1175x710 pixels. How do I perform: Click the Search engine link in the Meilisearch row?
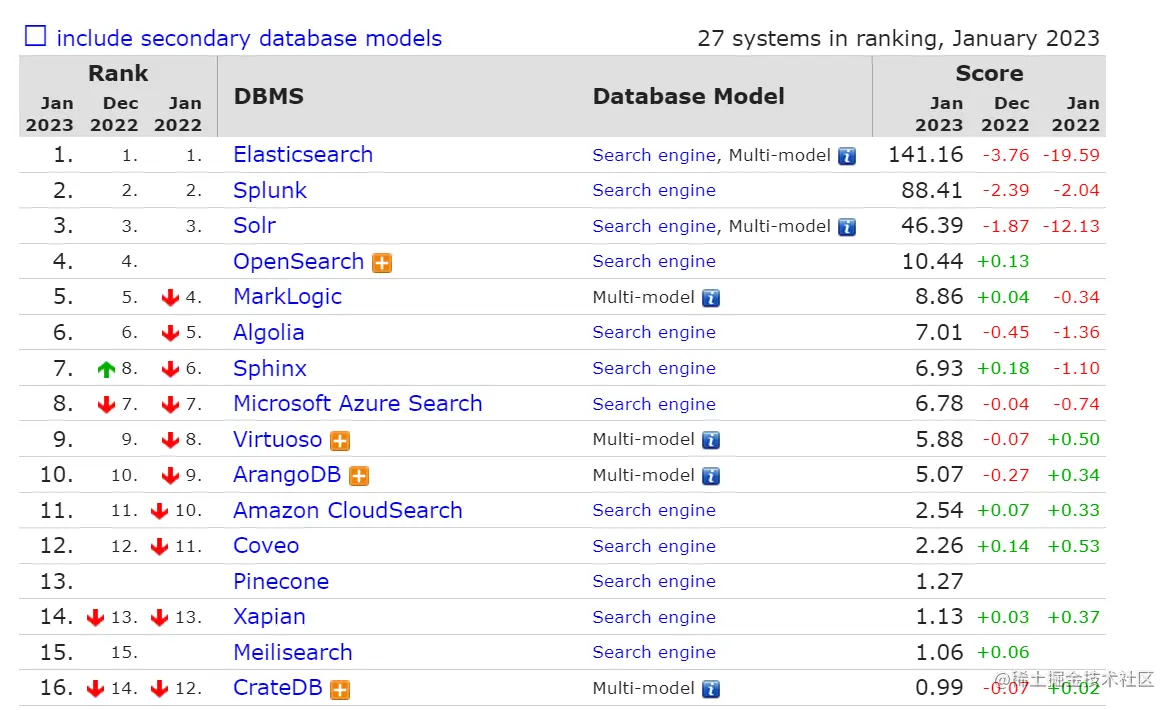[x=654, y=653]
